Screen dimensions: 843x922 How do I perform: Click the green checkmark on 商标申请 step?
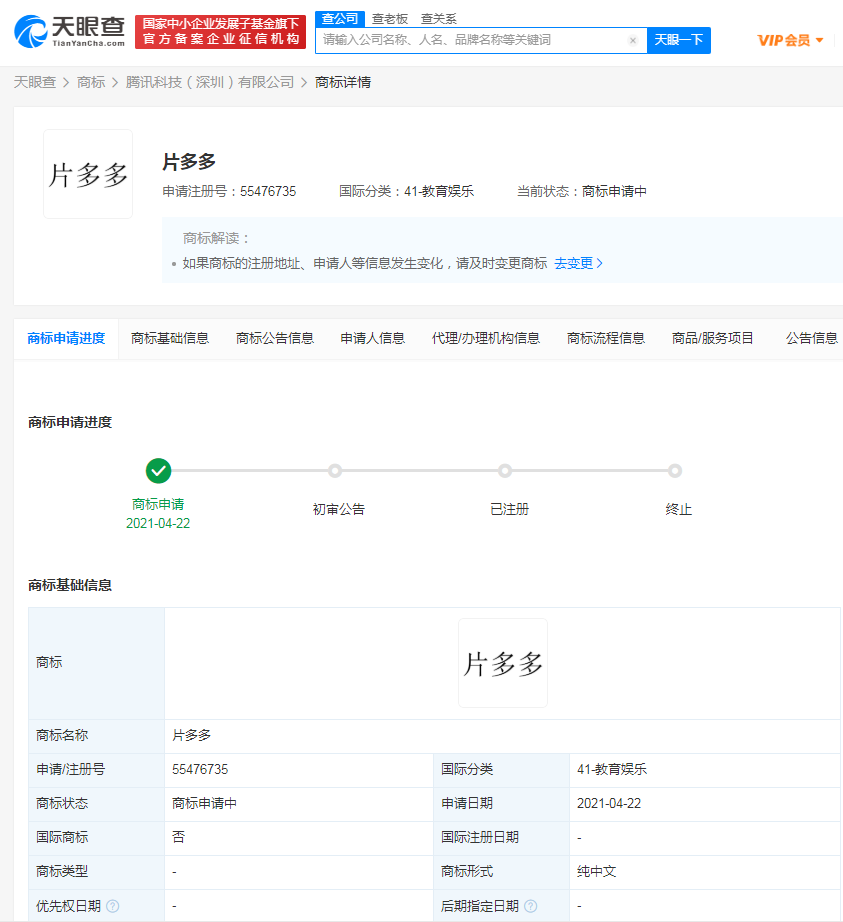tap(158, 470)
